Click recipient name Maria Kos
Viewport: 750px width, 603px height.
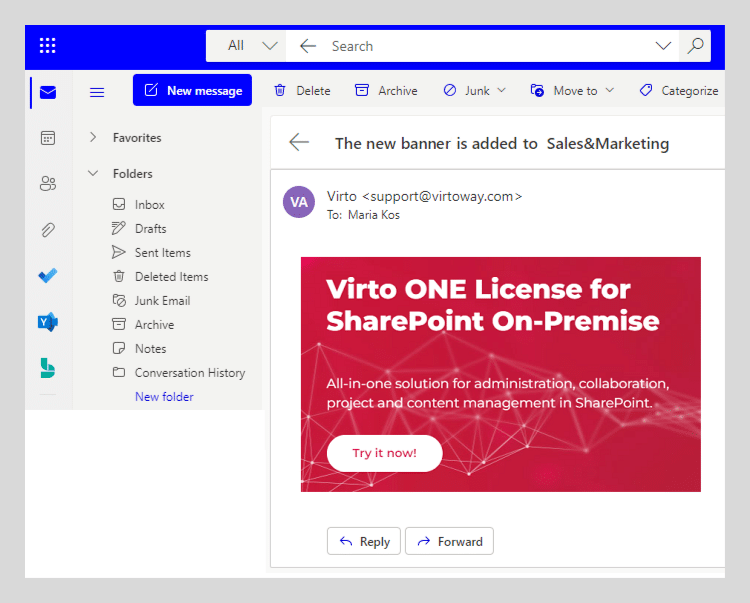[374, 215]
